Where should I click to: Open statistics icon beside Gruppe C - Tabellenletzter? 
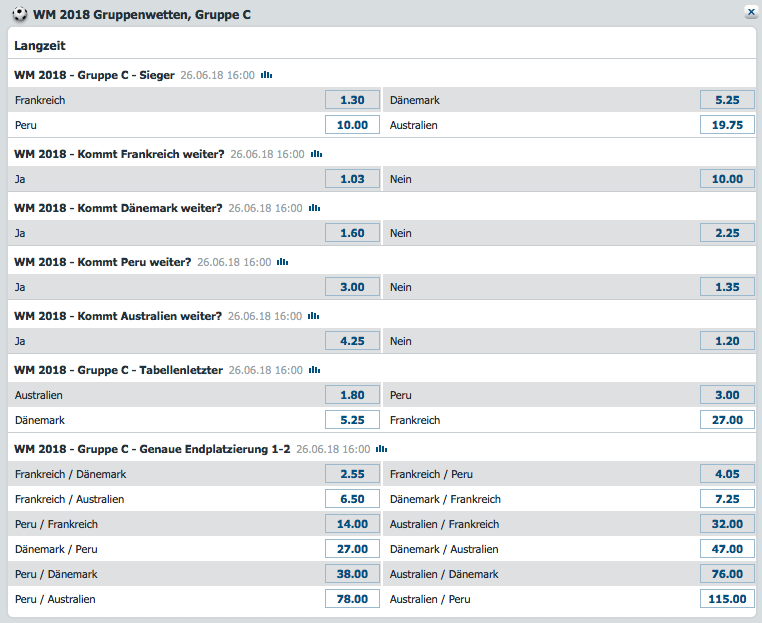point(314,370)
